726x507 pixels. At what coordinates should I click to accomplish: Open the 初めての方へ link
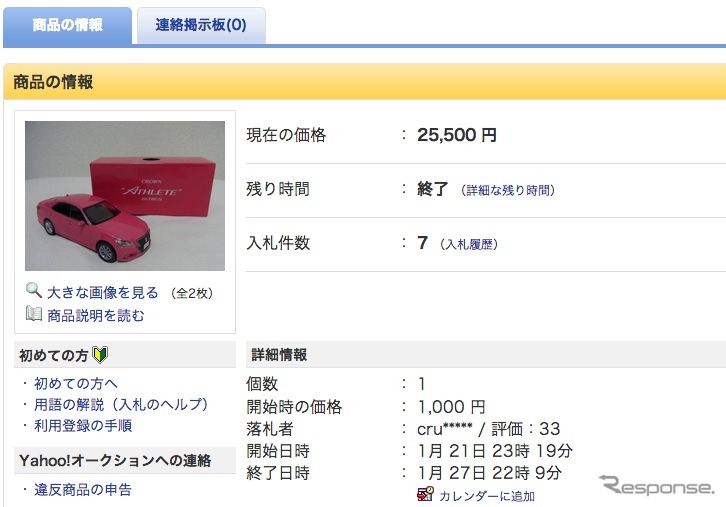tap(76, 383)
